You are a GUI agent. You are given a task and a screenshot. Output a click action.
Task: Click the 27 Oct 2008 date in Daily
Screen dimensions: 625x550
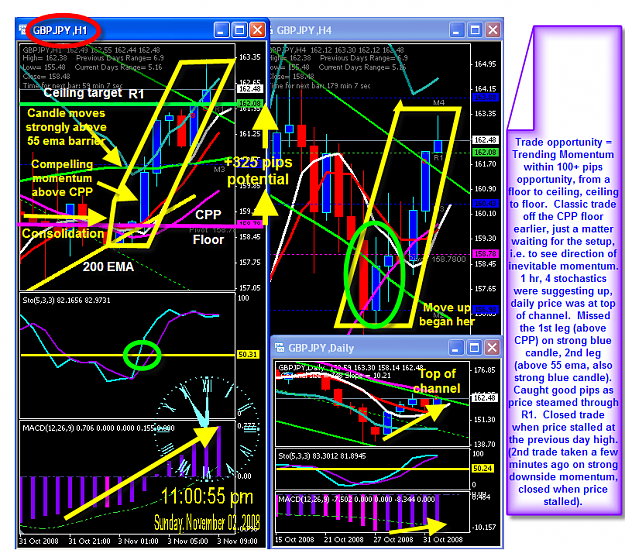tap(393, 540)
